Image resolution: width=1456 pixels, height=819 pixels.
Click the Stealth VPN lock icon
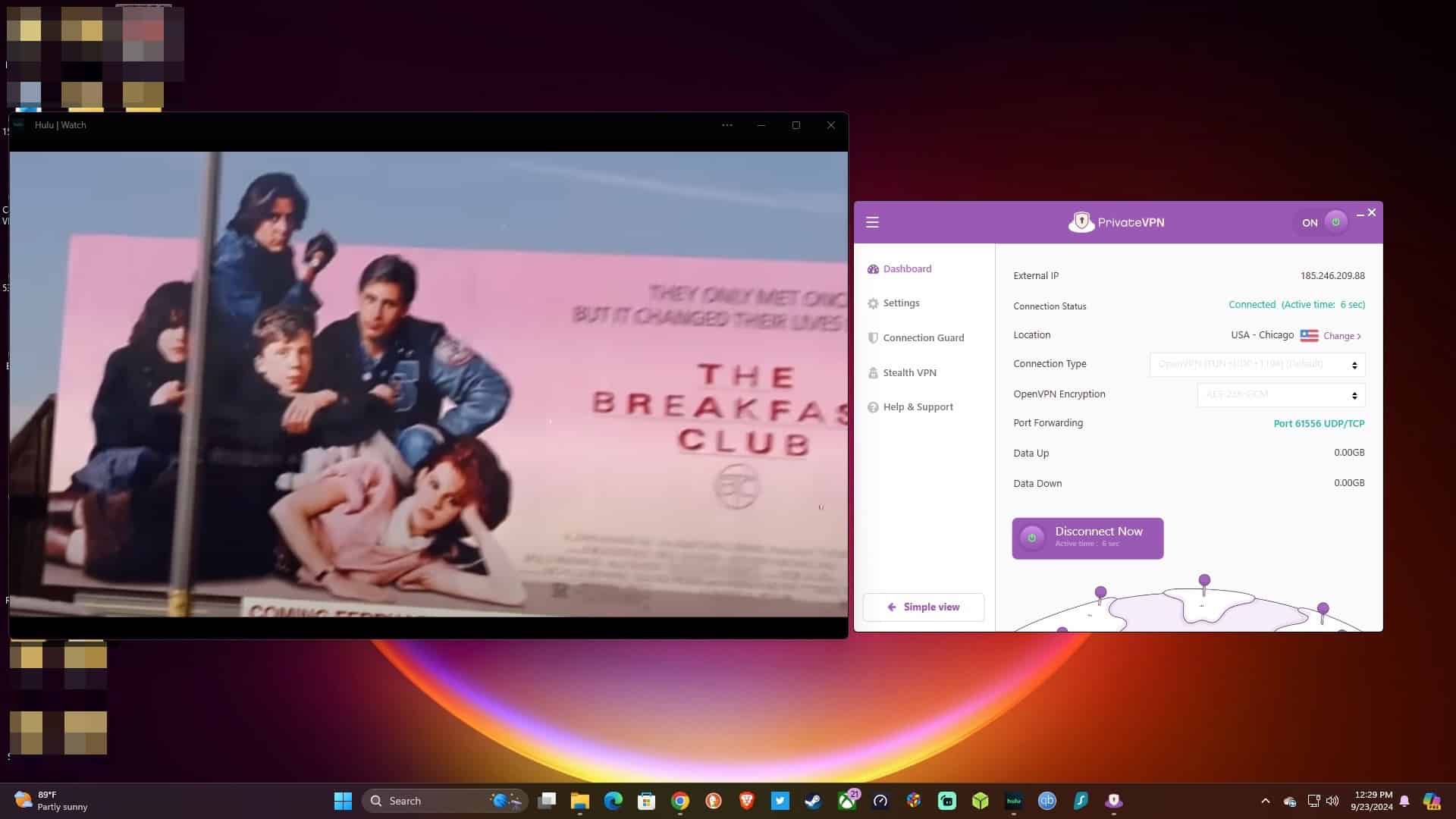[873, 373]
